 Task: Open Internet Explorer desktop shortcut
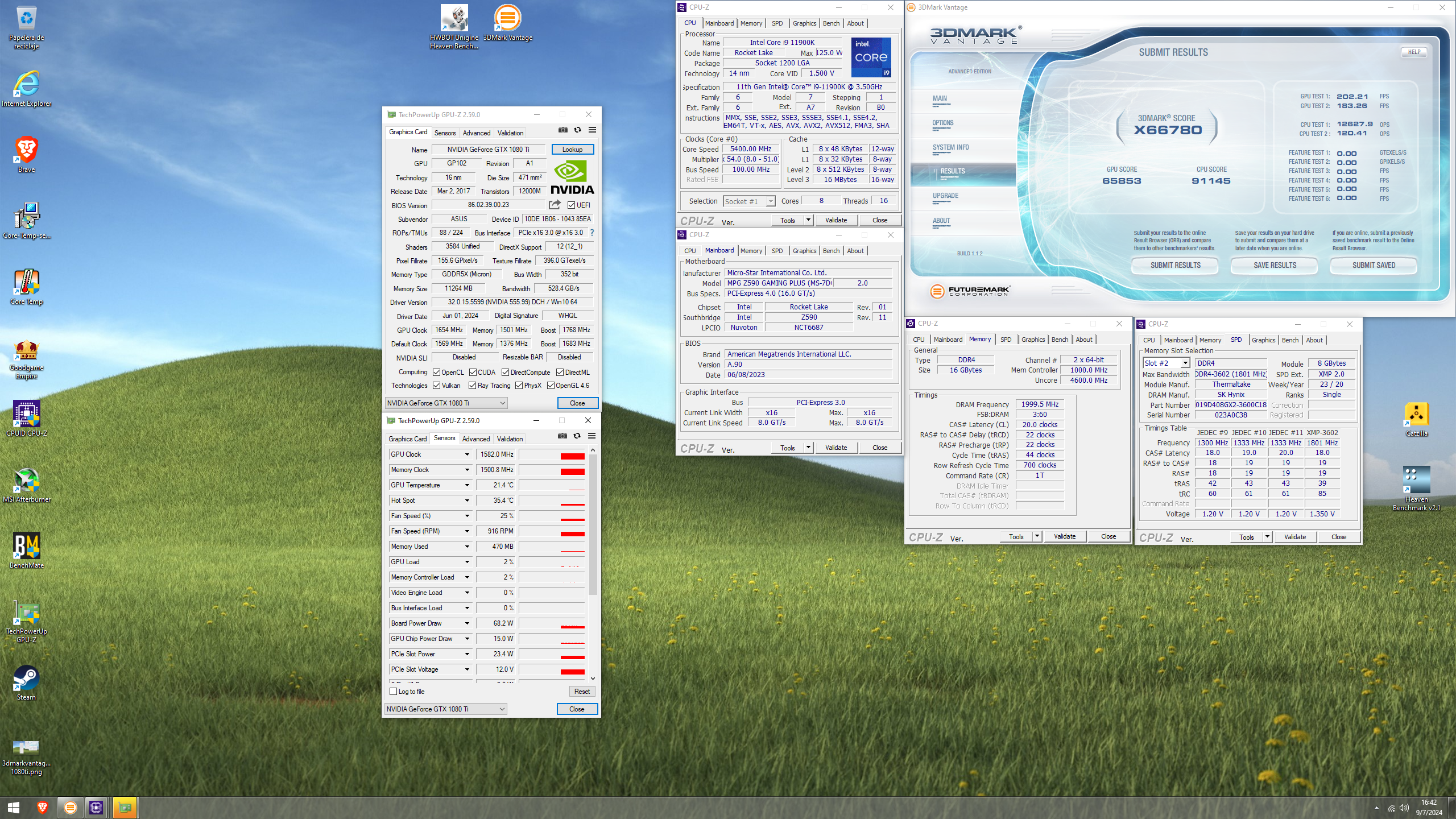pyautogui.click(x=26, y=89)
